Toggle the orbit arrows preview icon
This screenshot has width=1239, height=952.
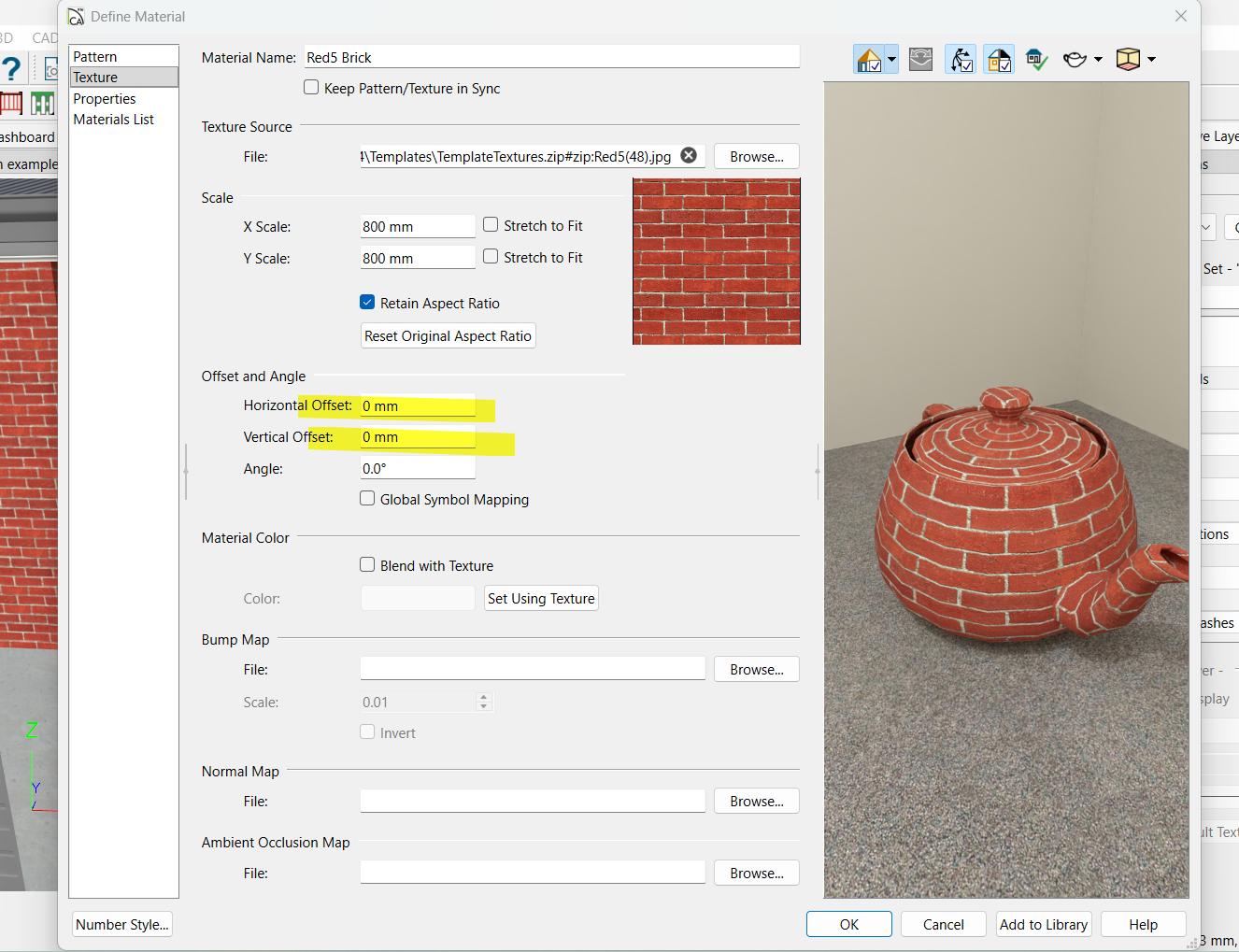coord(961,60)
